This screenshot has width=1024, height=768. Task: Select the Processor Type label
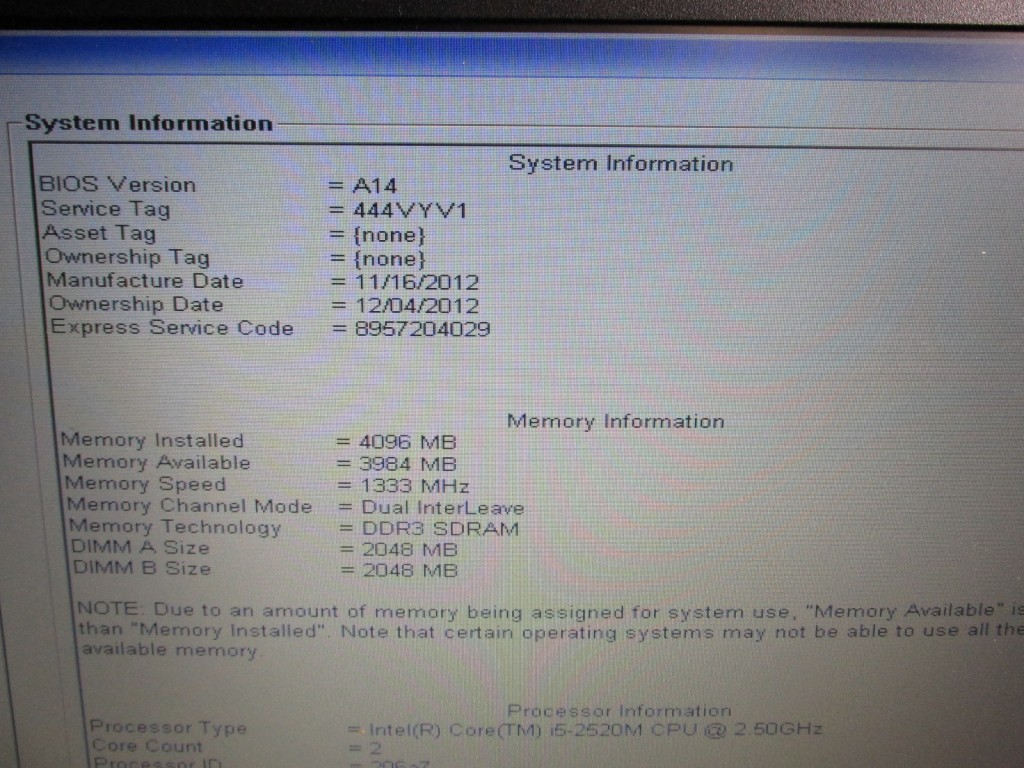(x=168, y=727)
